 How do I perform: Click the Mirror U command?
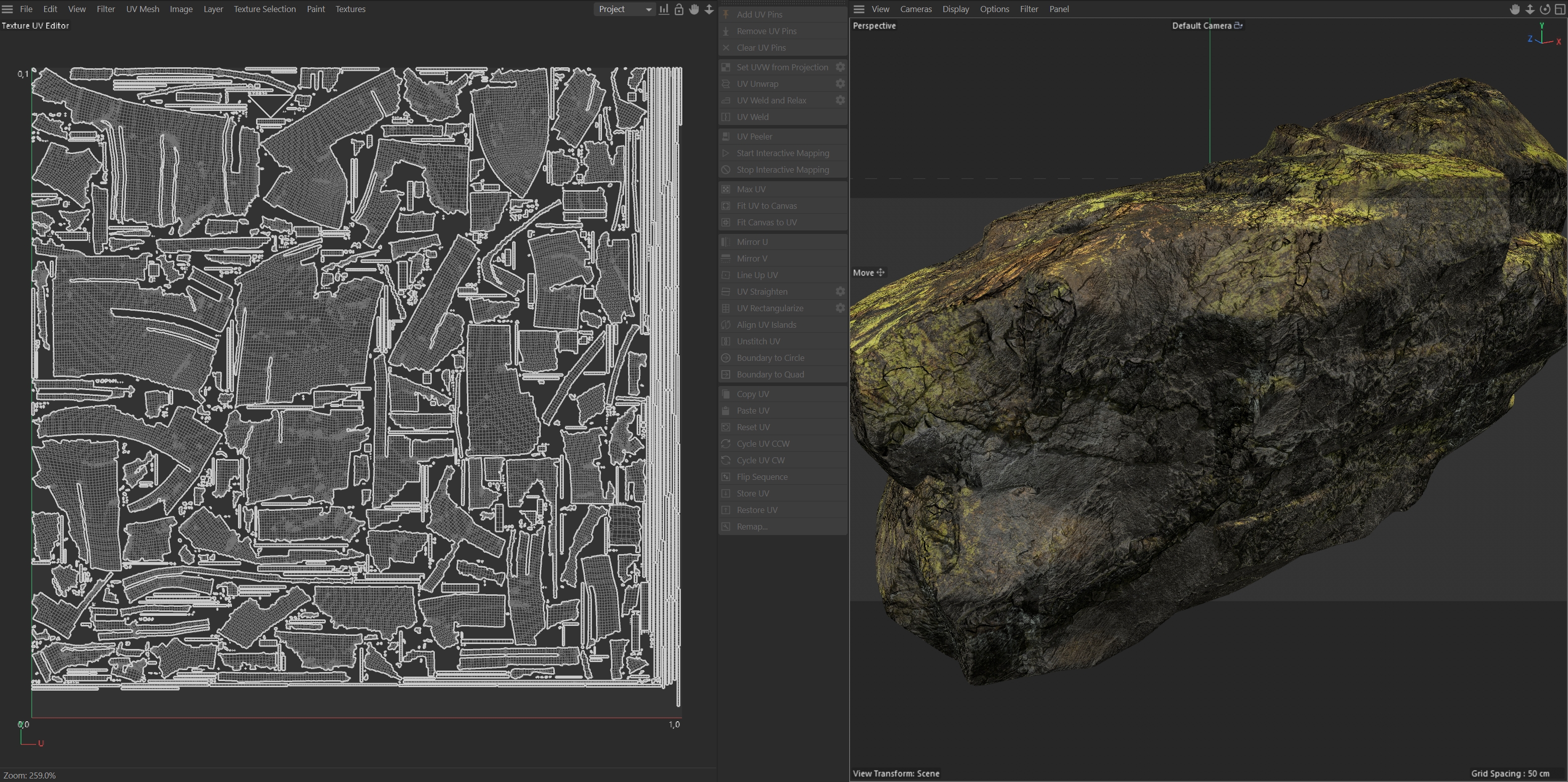[x=752, y=241]
